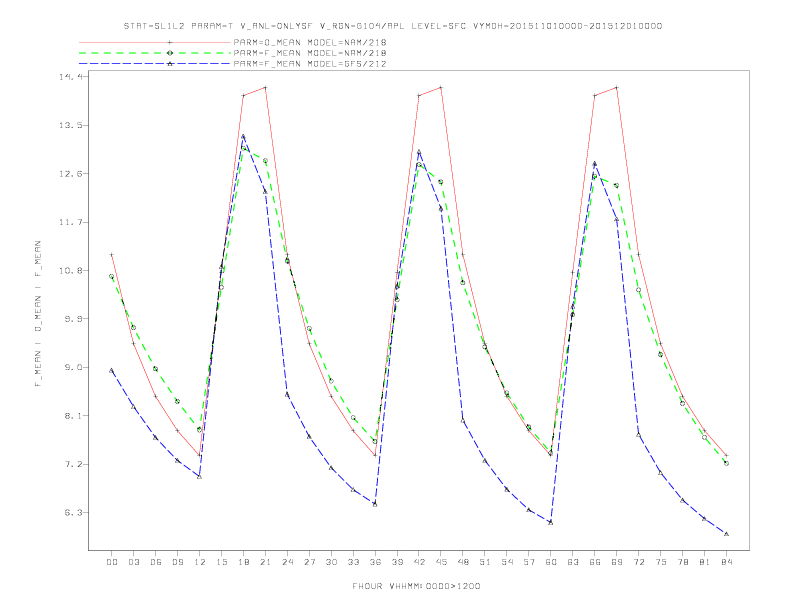Click the x-axis label 48
Viewport: 792px width, 612px height.
(x=463, y=562)
